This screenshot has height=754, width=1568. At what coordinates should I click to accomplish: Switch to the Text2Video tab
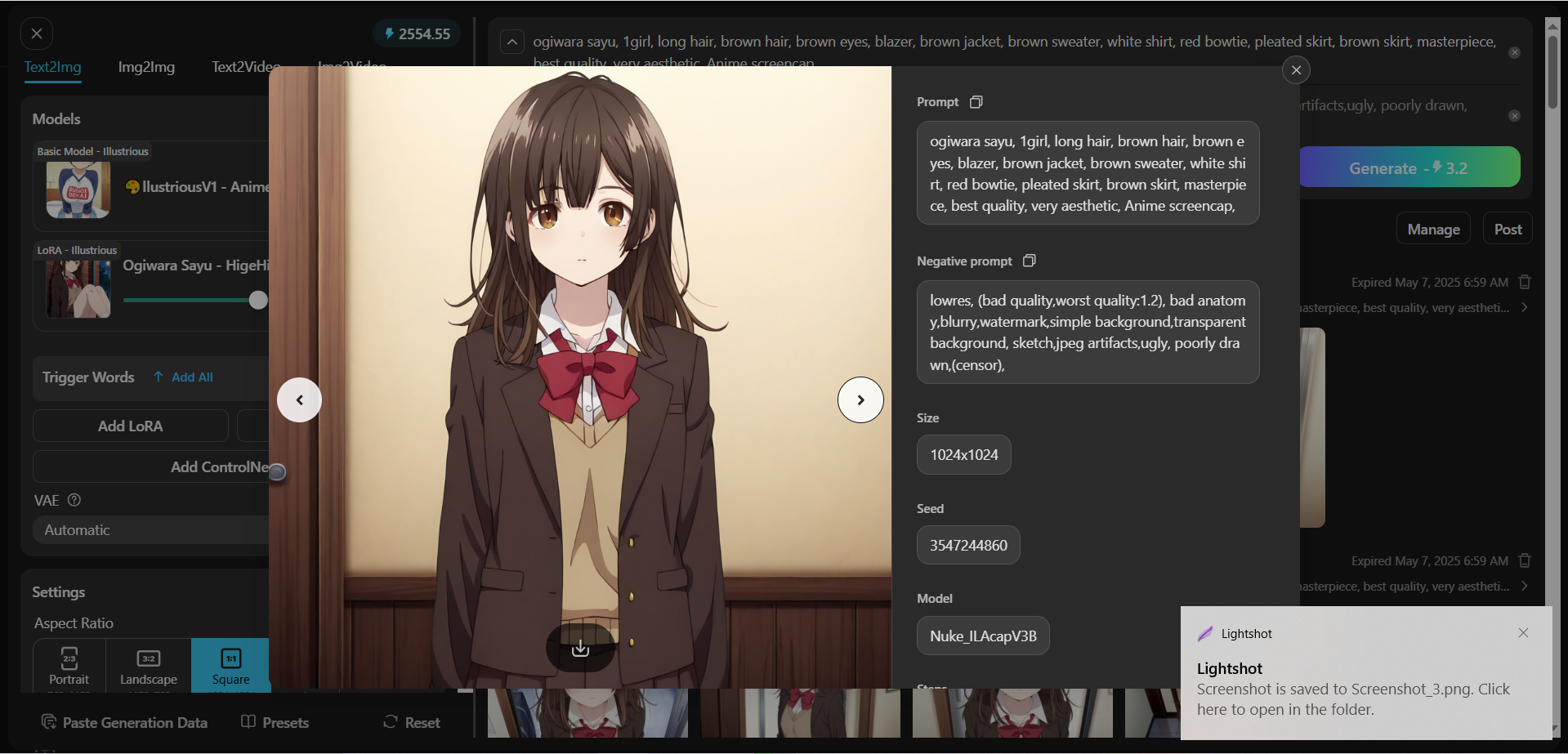(x=246, y=67)
